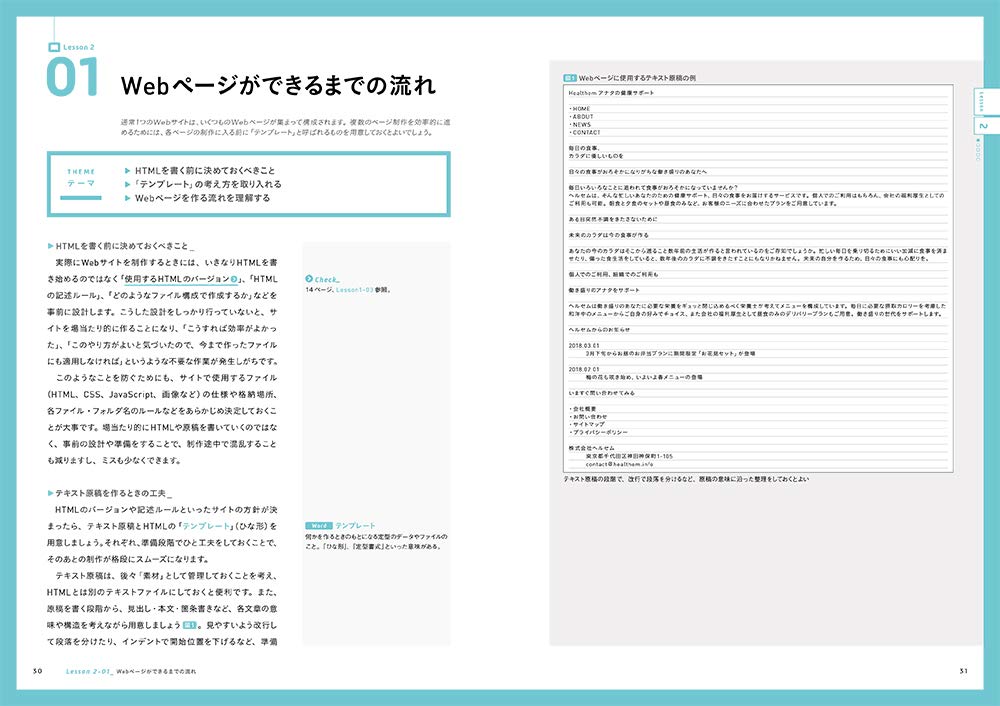Click the HOME line in the text sample
Viewport: 1000px width, 706px height.
(x=580, y=109)
